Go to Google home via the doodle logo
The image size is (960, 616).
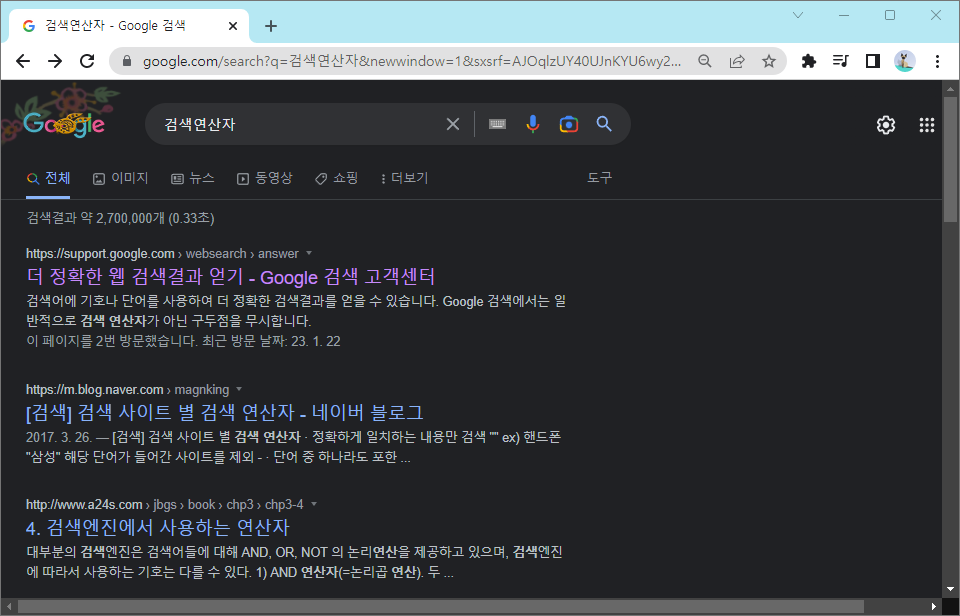tap(64, 124)
